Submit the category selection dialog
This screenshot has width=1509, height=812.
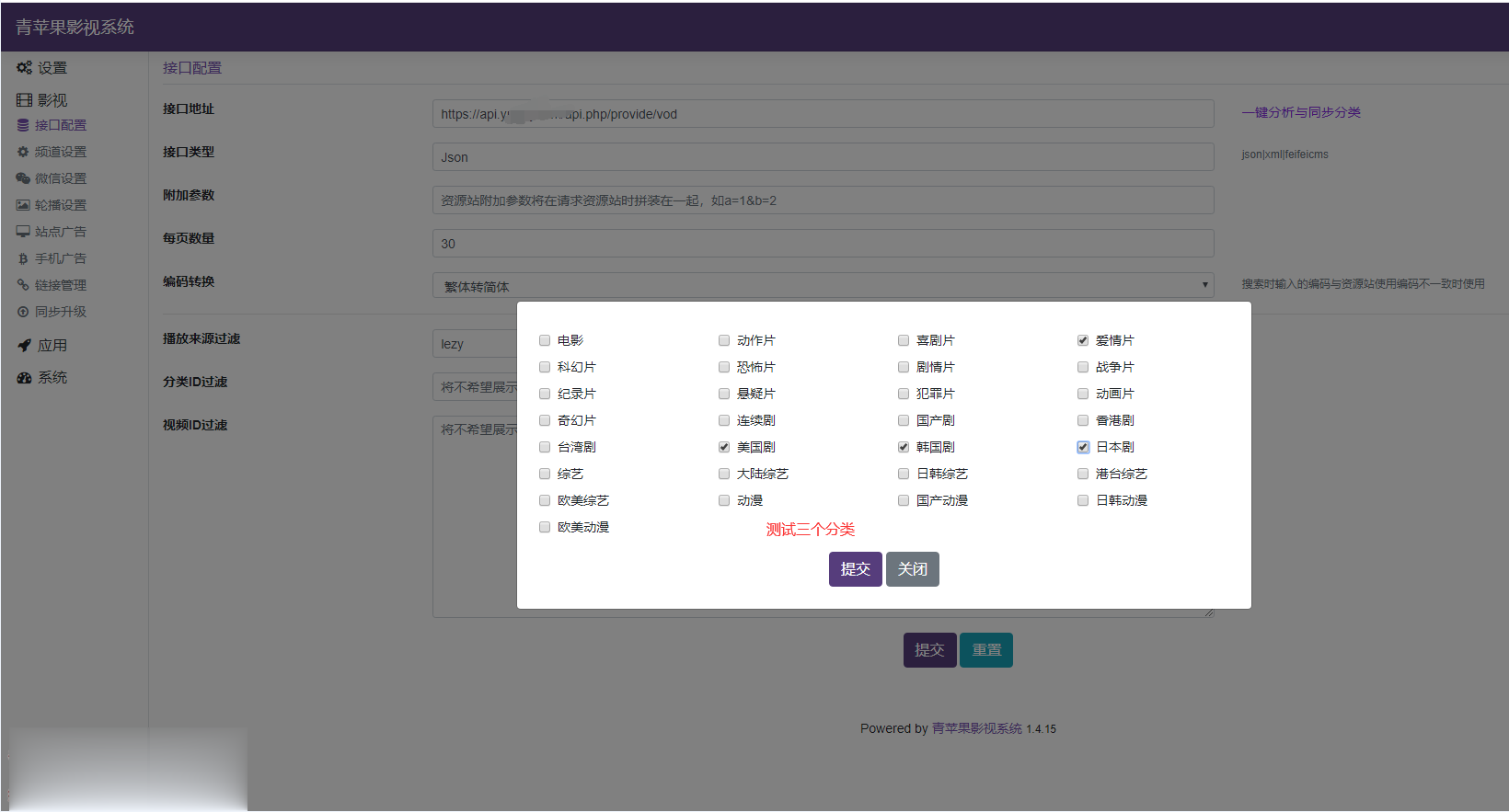tap(855, 569)
